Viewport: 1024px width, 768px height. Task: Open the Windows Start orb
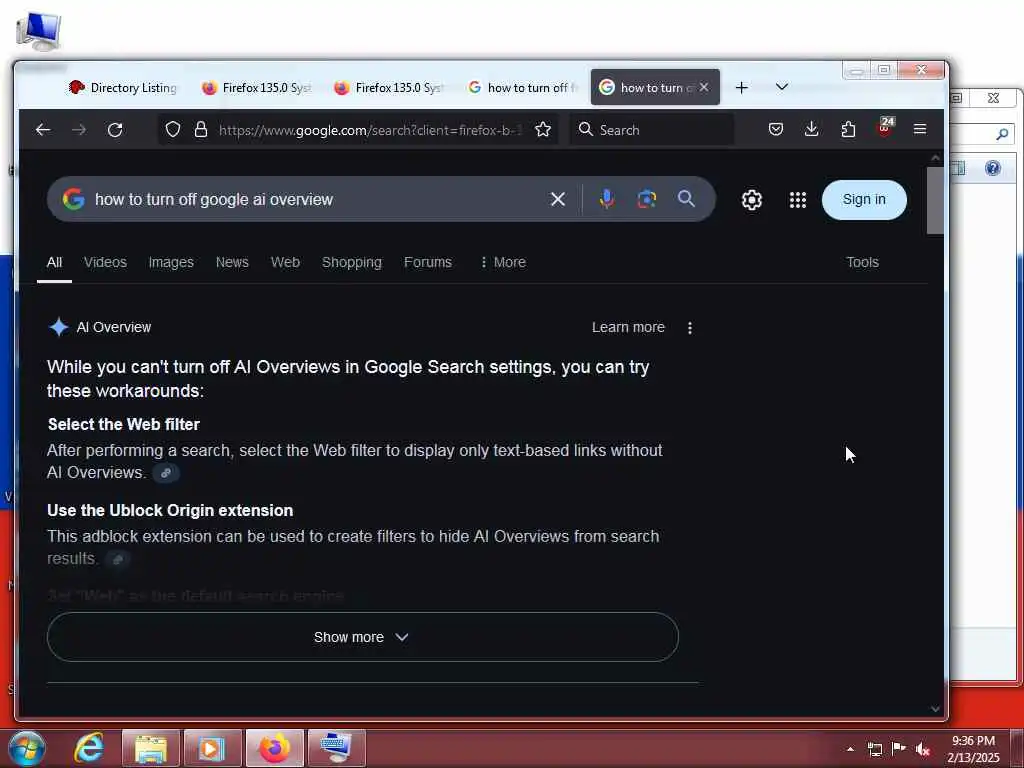[x=26, y=748]
